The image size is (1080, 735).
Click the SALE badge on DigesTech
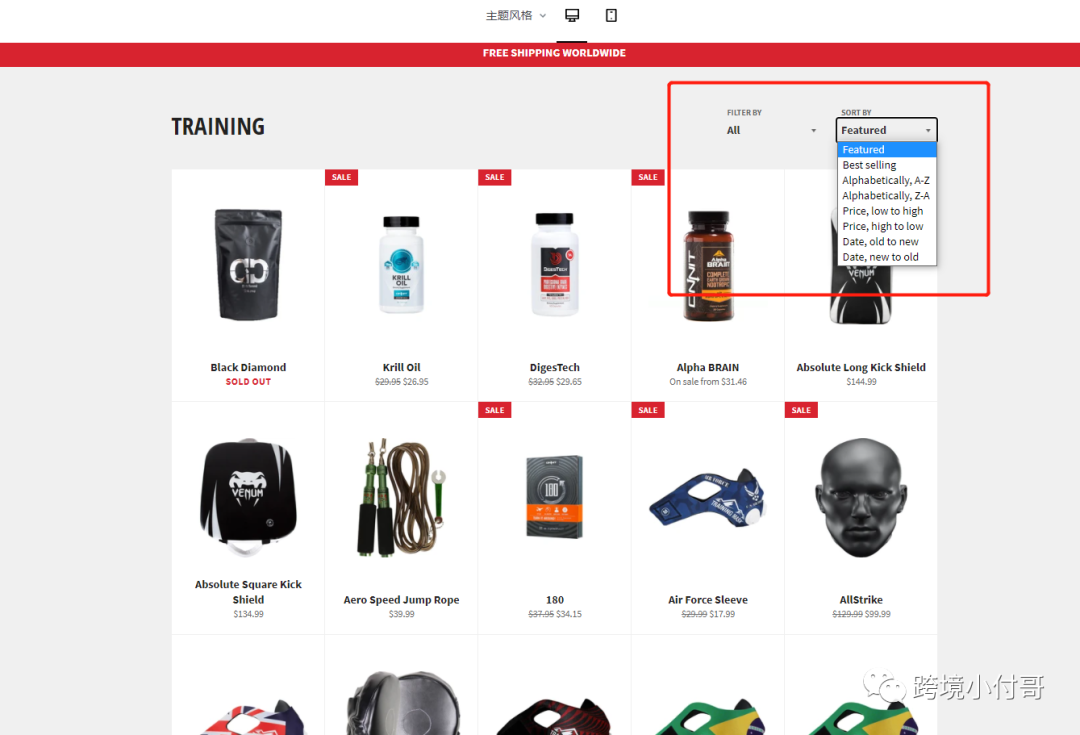(495, 177)
